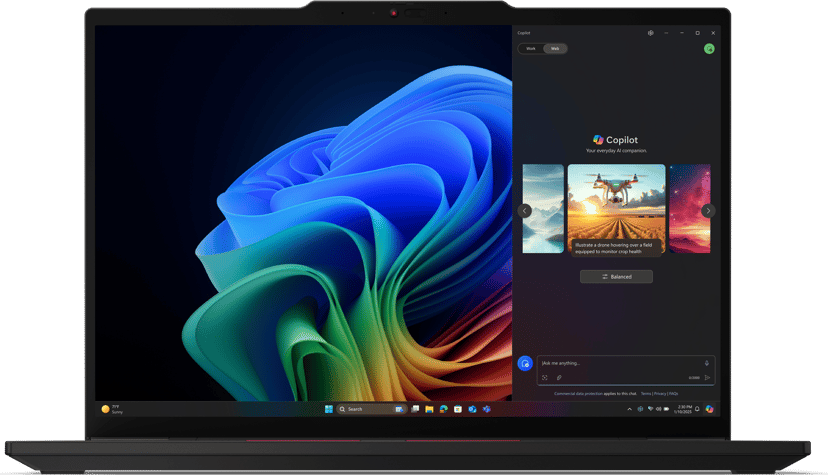Viewport: 828px width, 475px height.
Task: Maximize the Copilot window
Action: (x=698, y=33)
